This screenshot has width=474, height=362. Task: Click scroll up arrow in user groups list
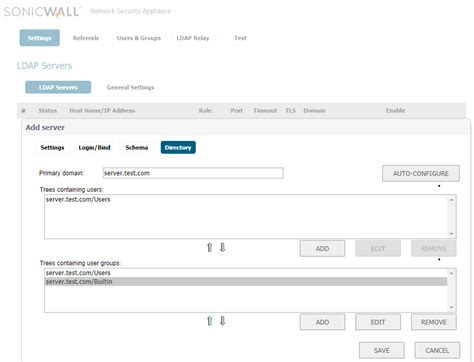pyautogui.click(x=452, y=273)
